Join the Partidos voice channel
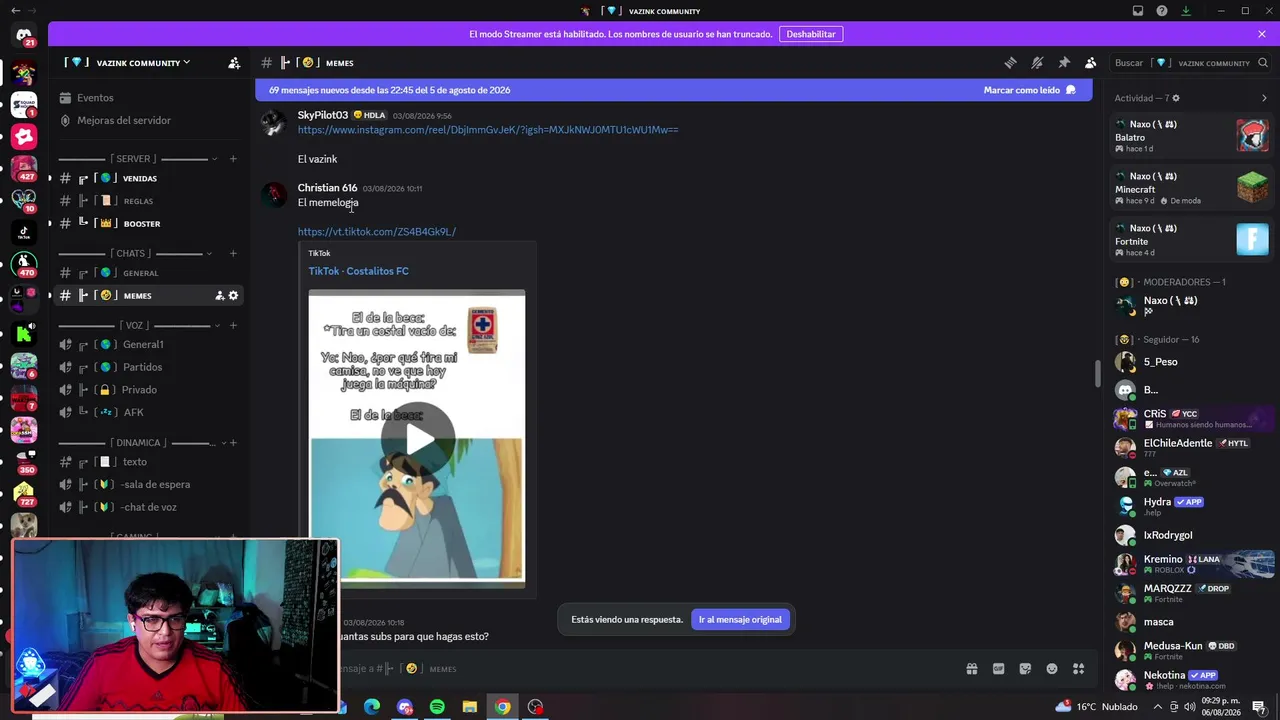Viewport: 1280px width, 720px height. pyautogui.click(x=151, y=368)
